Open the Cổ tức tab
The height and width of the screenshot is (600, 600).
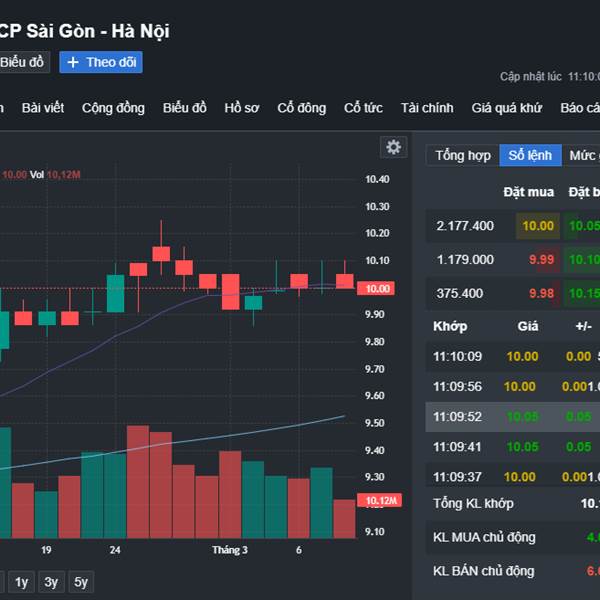363,108
